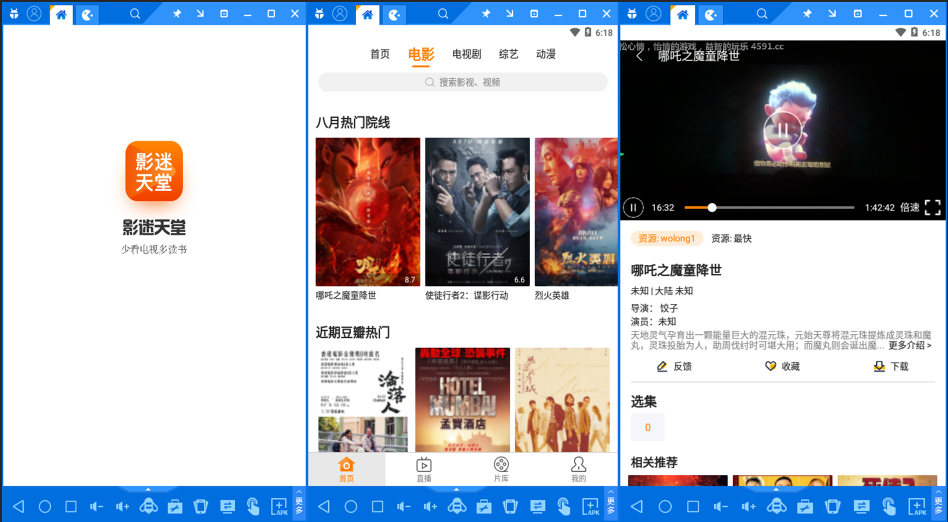Switch to the 首页 top tab
This screenshot has width=948, height=522.
coord(380,54)
